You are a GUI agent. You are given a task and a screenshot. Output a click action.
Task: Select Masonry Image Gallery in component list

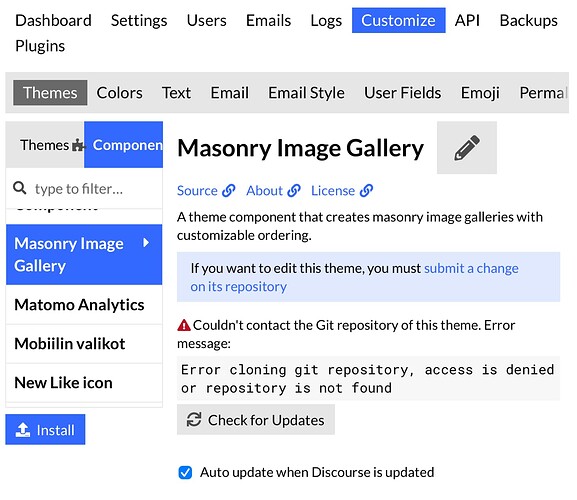84,255
